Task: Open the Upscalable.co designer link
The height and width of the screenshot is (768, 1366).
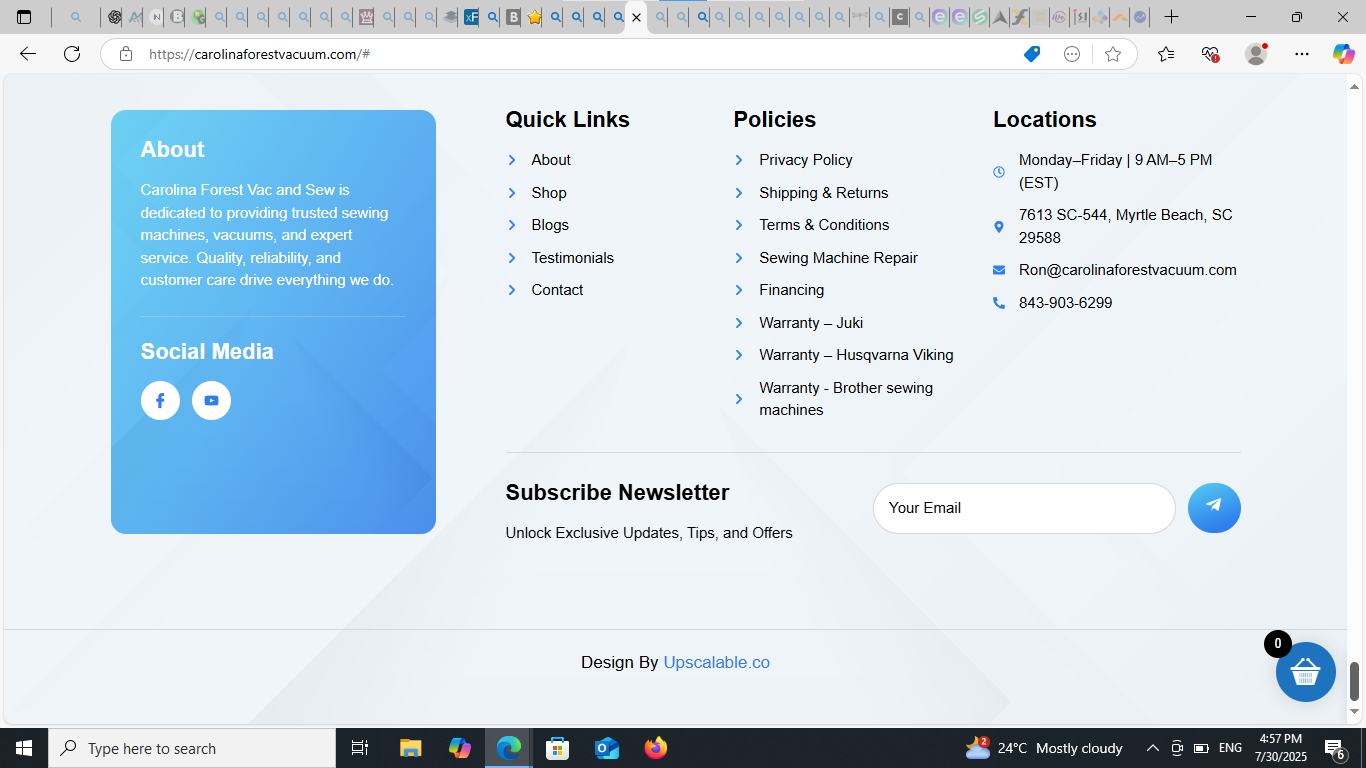Action: click(x=716, y=662)
